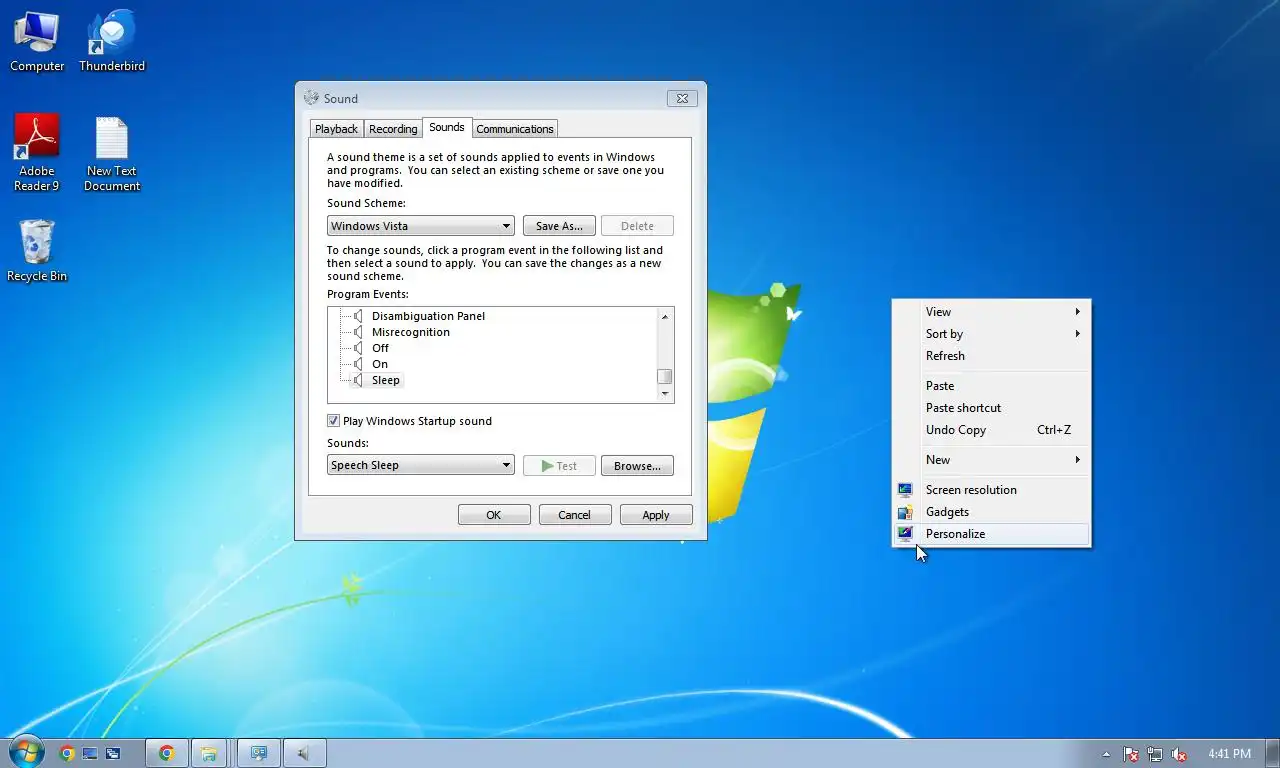The image size is (1280, 768).
Task: Open the Chrome taskbar window button
Action: [x=167, y=753]
